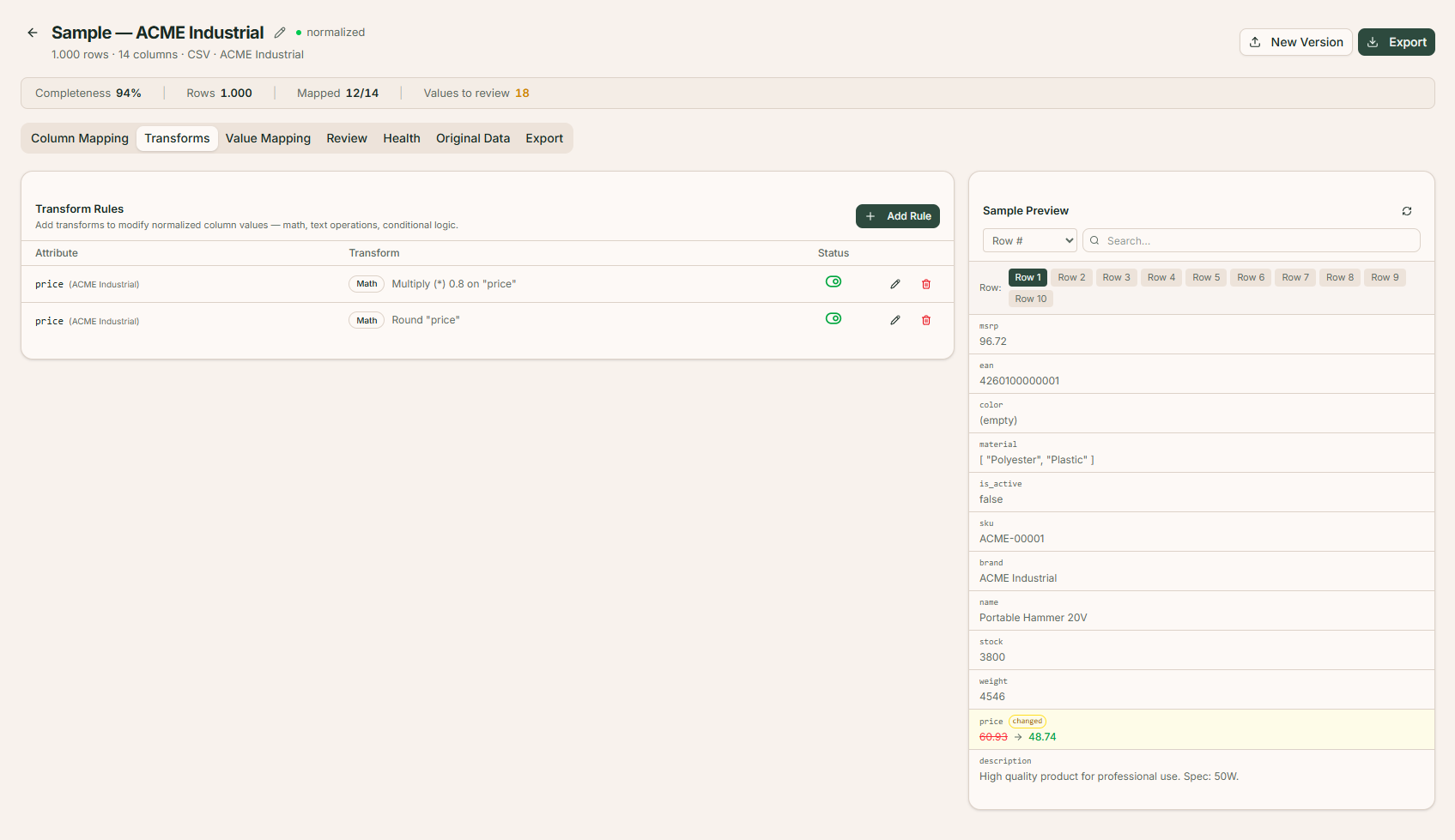The width and height of the screenshot is (1455, 840).
Task: Click the pencil icon beside the dataset title
Action: tap(280, 33)
